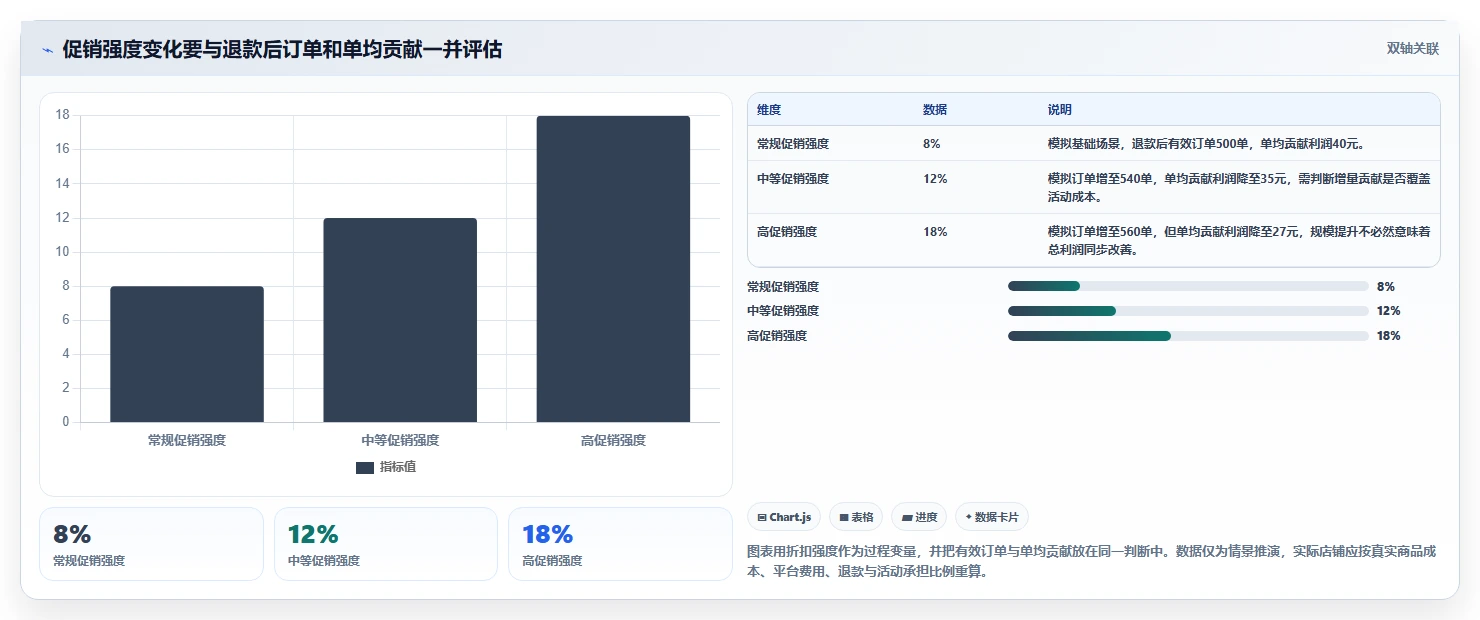Screen dimensions: 1480x620
Task: Click the 中等促销强度 bar in the chart
Action: (400, 320)
